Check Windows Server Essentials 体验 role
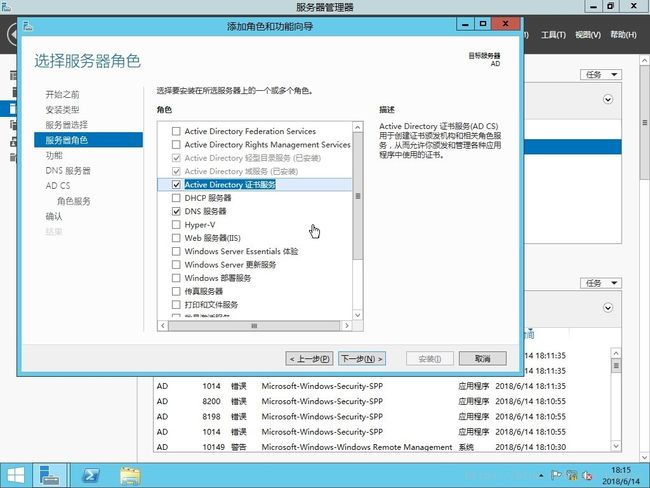This screenshot has height=488, width=650. coord(176,251)
